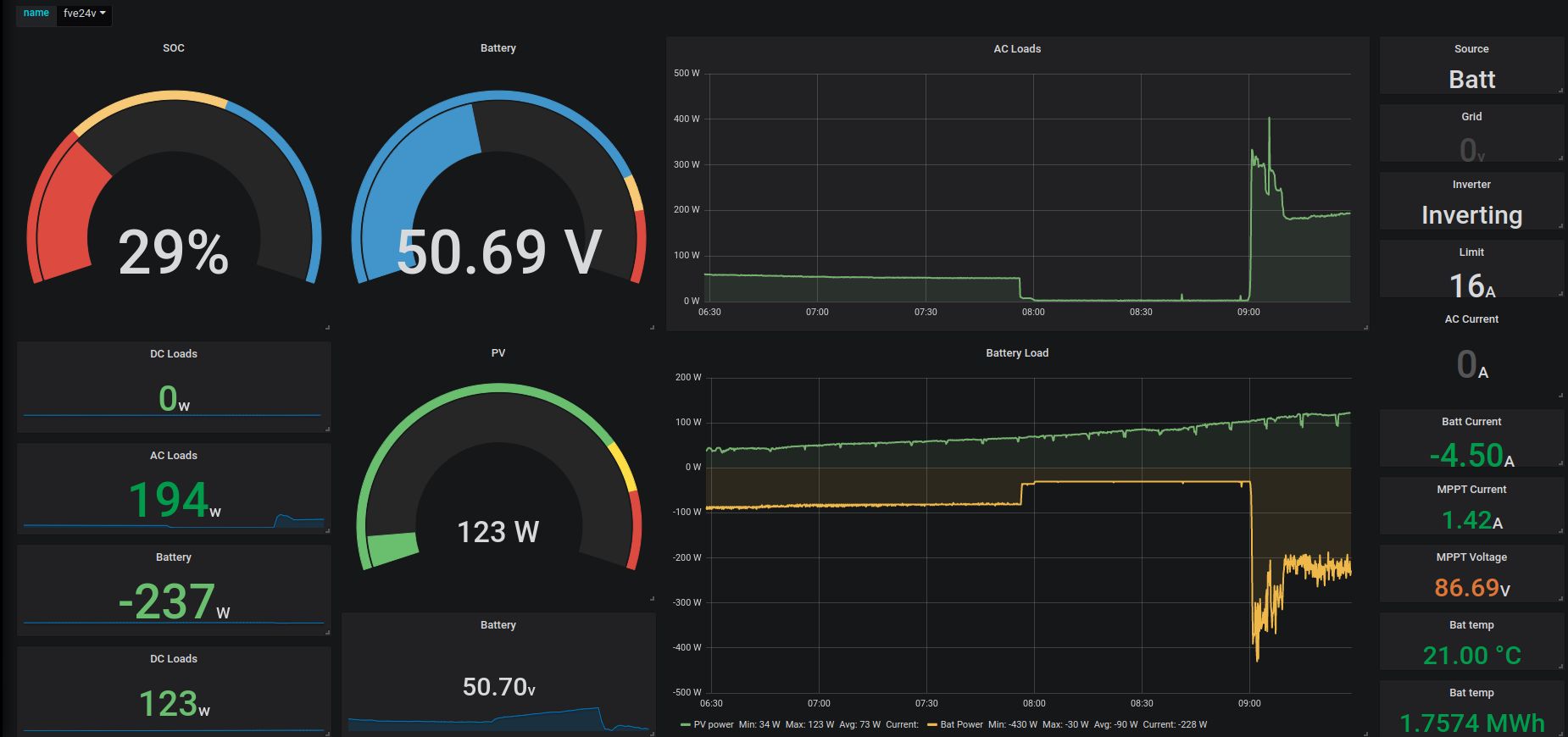Image resolution: width=1568 pixels, height=737 pixels.
Task: Open the Source panel title menu
Action: 1471,49
